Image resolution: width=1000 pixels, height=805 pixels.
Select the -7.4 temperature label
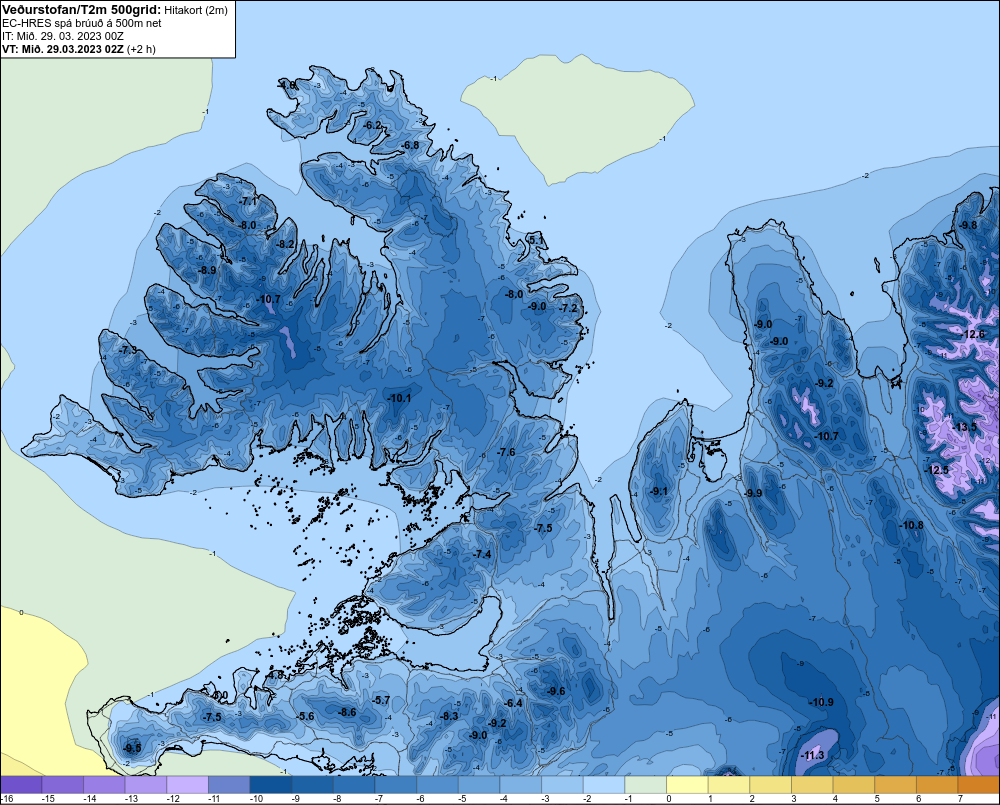coord(483,554)
